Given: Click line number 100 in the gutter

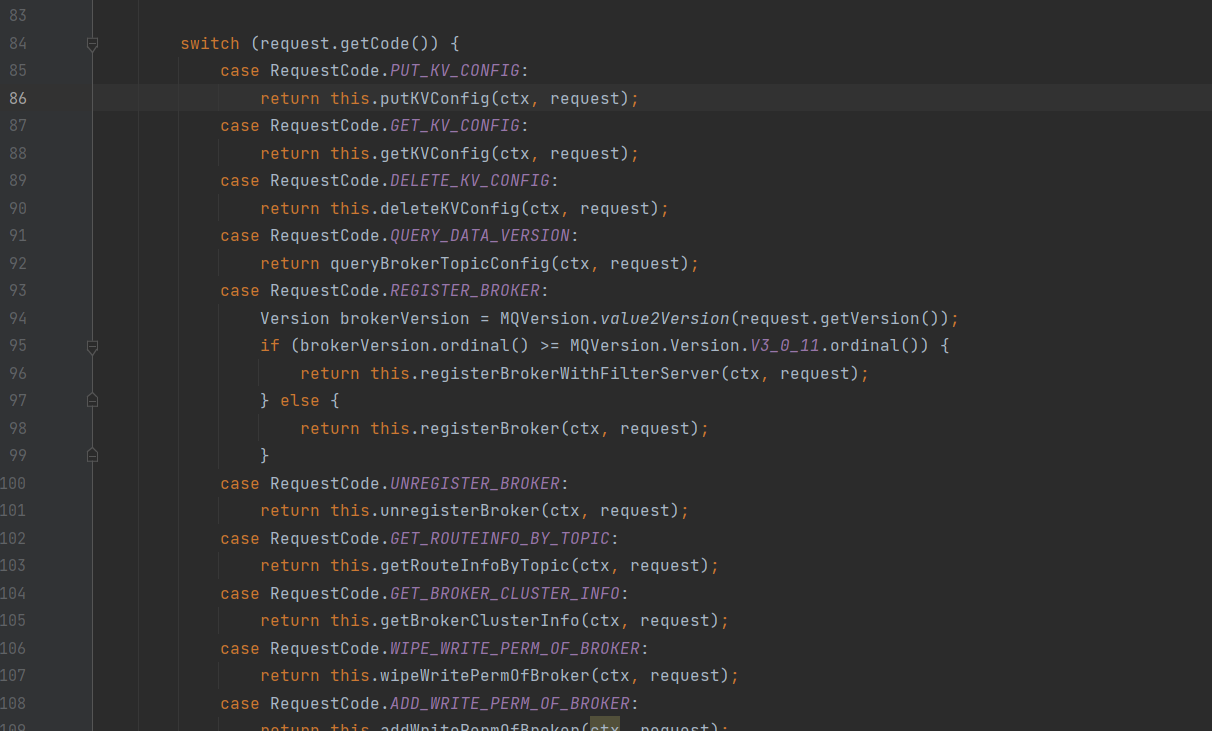Looking at the screenshot, I should (14, 483).
